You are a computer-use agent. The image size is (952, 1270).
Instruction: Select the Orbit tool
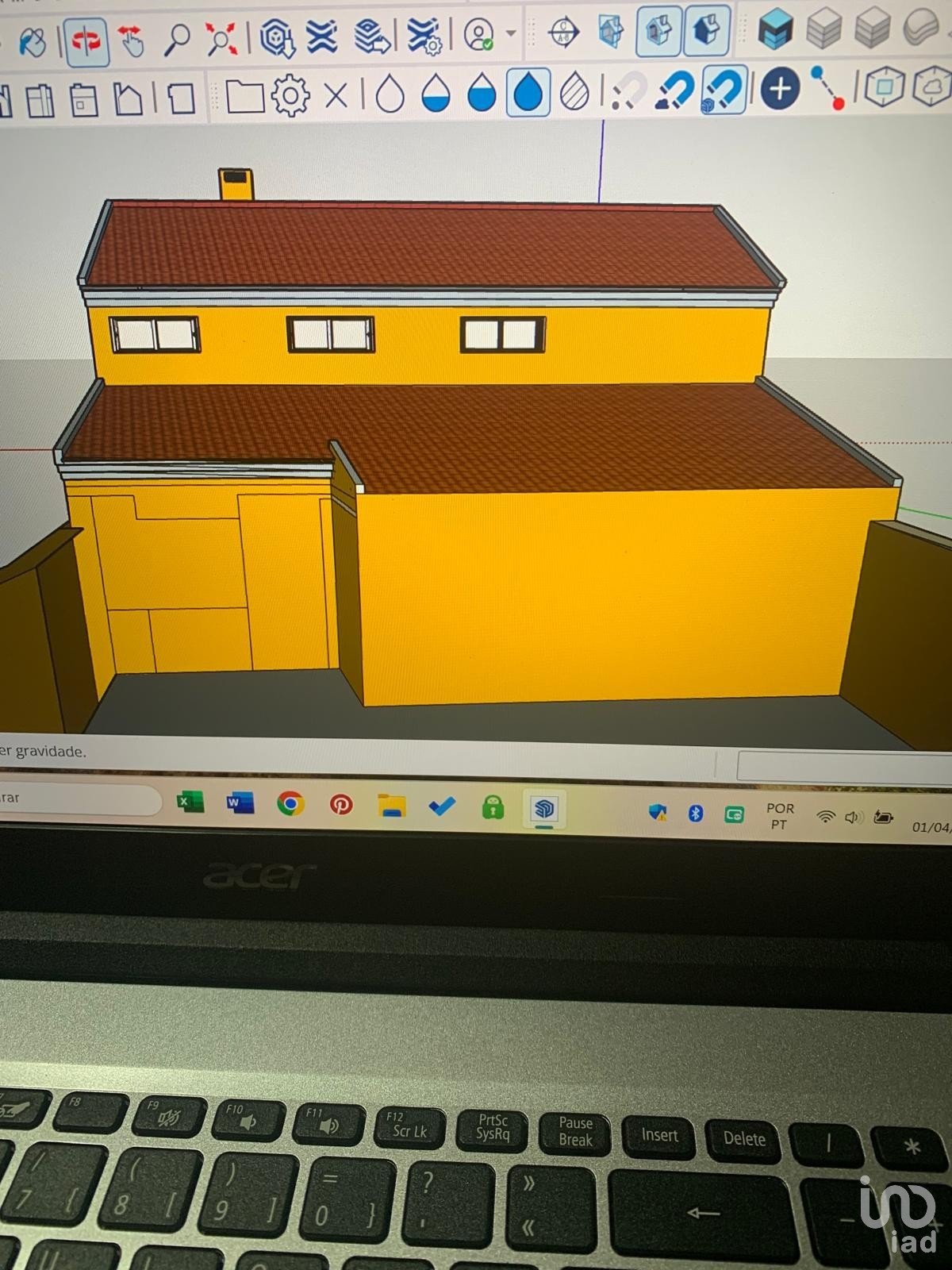click(x=86, y=40)
